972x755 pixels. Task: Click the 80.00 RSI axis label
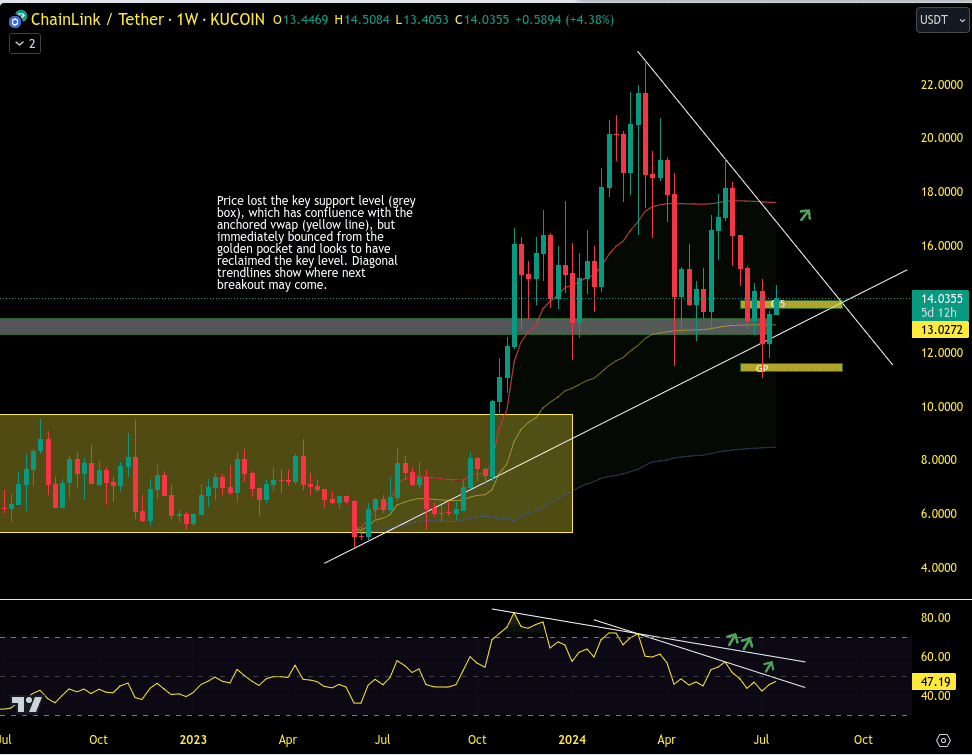click(x=935, y=617)
